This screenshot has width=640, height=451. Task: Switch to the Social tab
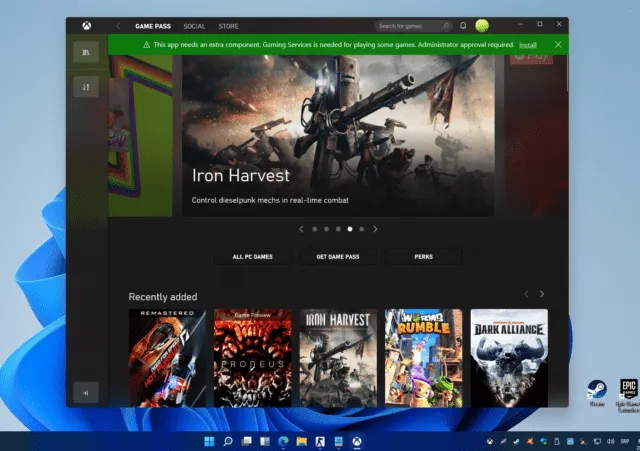coord(194,25)
